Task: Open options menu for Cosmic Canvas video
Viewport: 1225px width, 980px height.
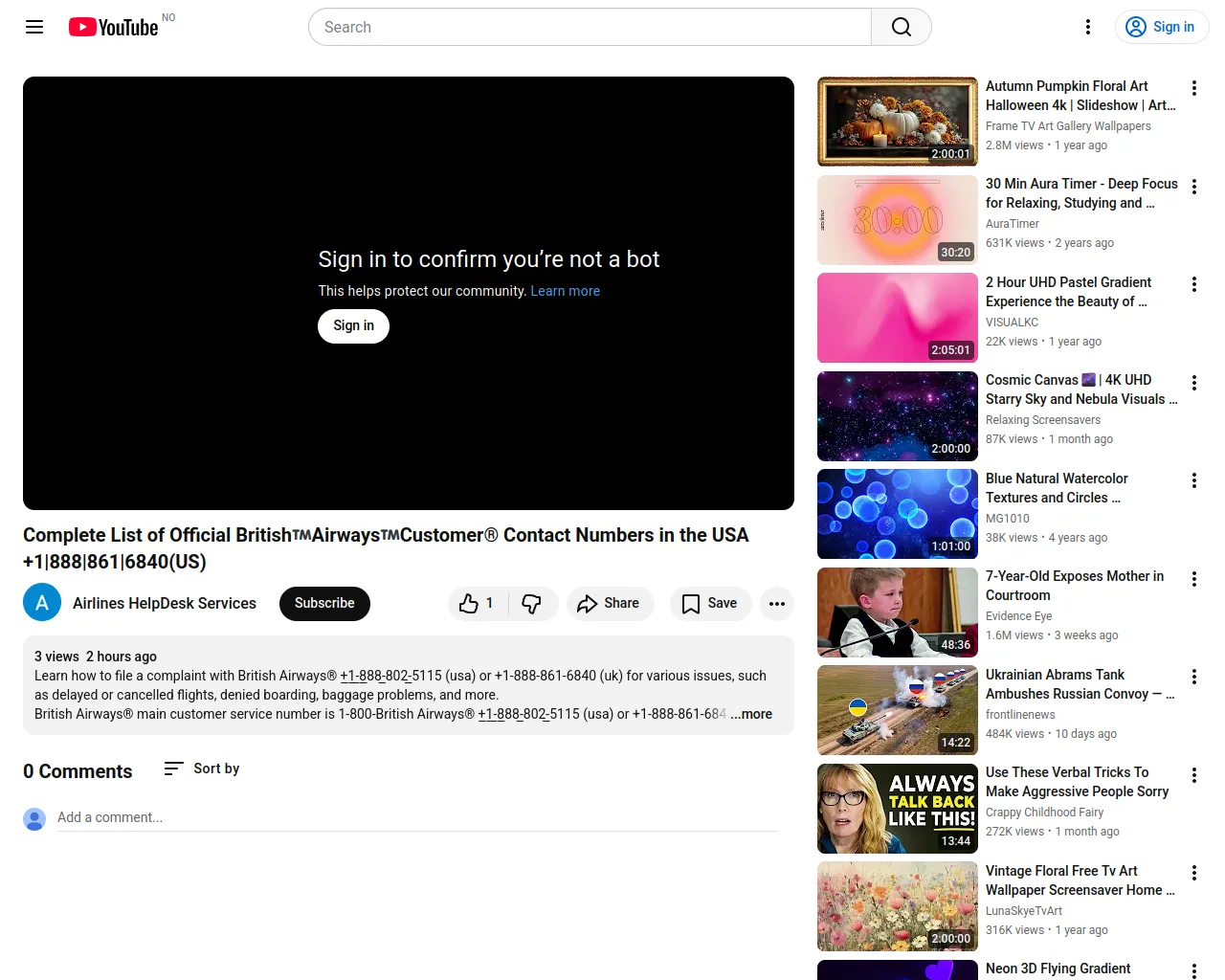Action: [x=1193, y=383]
